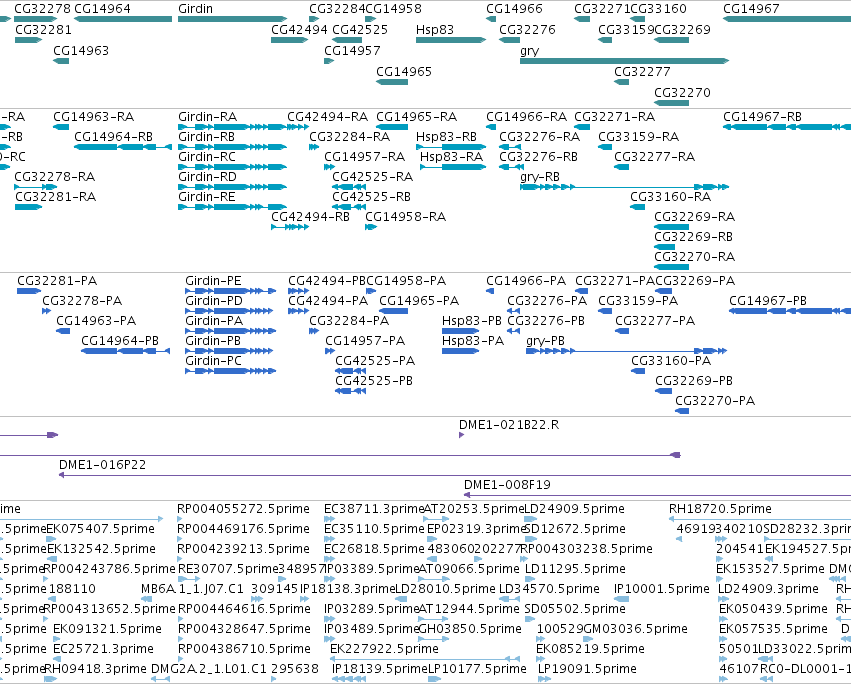
Task: Select the GM03036.5prime EST label
Action: click(636, 629)
